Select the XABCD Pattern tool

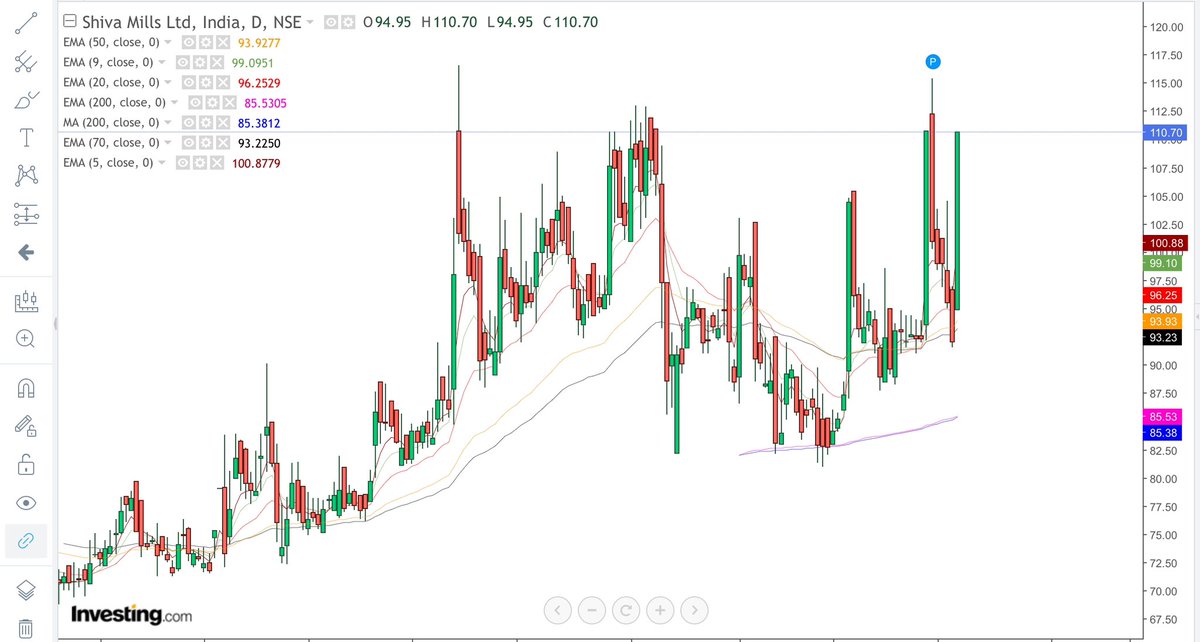[27, 176]
